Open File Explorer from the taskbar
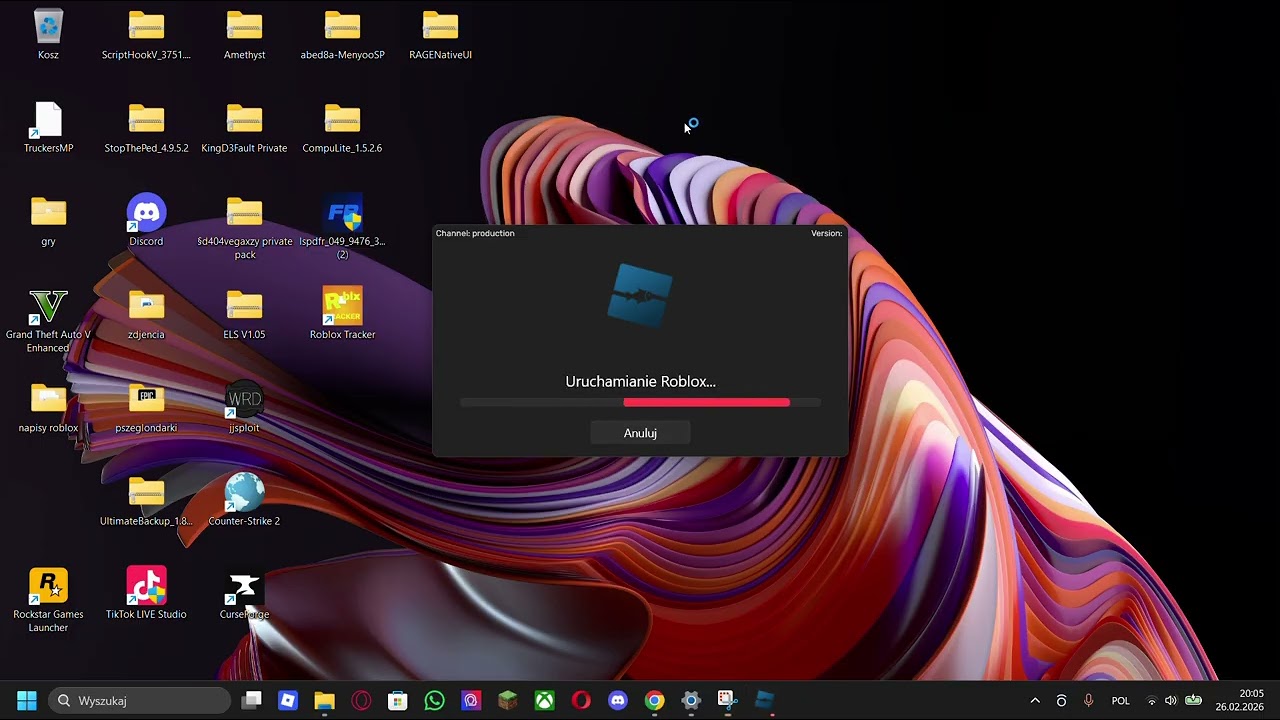The width and height of the screenshot is (1280, 720). [324, 701]
